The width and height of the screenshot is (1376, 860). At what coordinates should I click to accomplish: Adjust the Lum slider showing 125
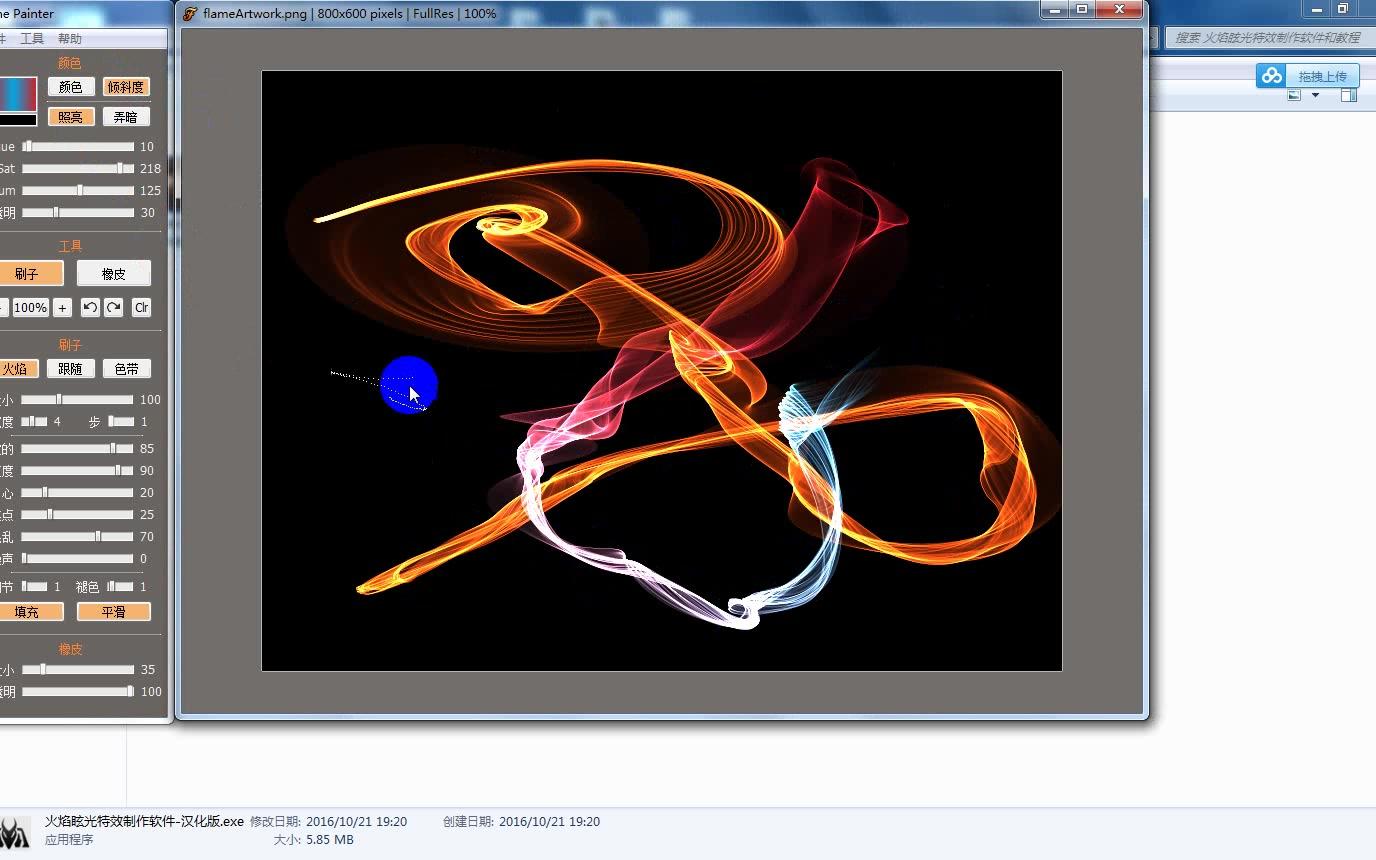point(78,191)
